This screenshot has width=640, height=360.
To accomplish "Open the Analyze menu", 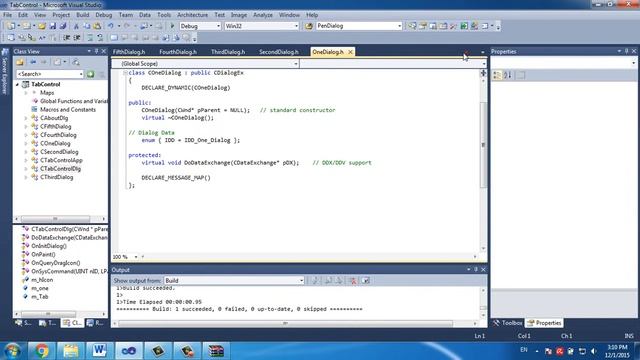I will coord(262,15).
